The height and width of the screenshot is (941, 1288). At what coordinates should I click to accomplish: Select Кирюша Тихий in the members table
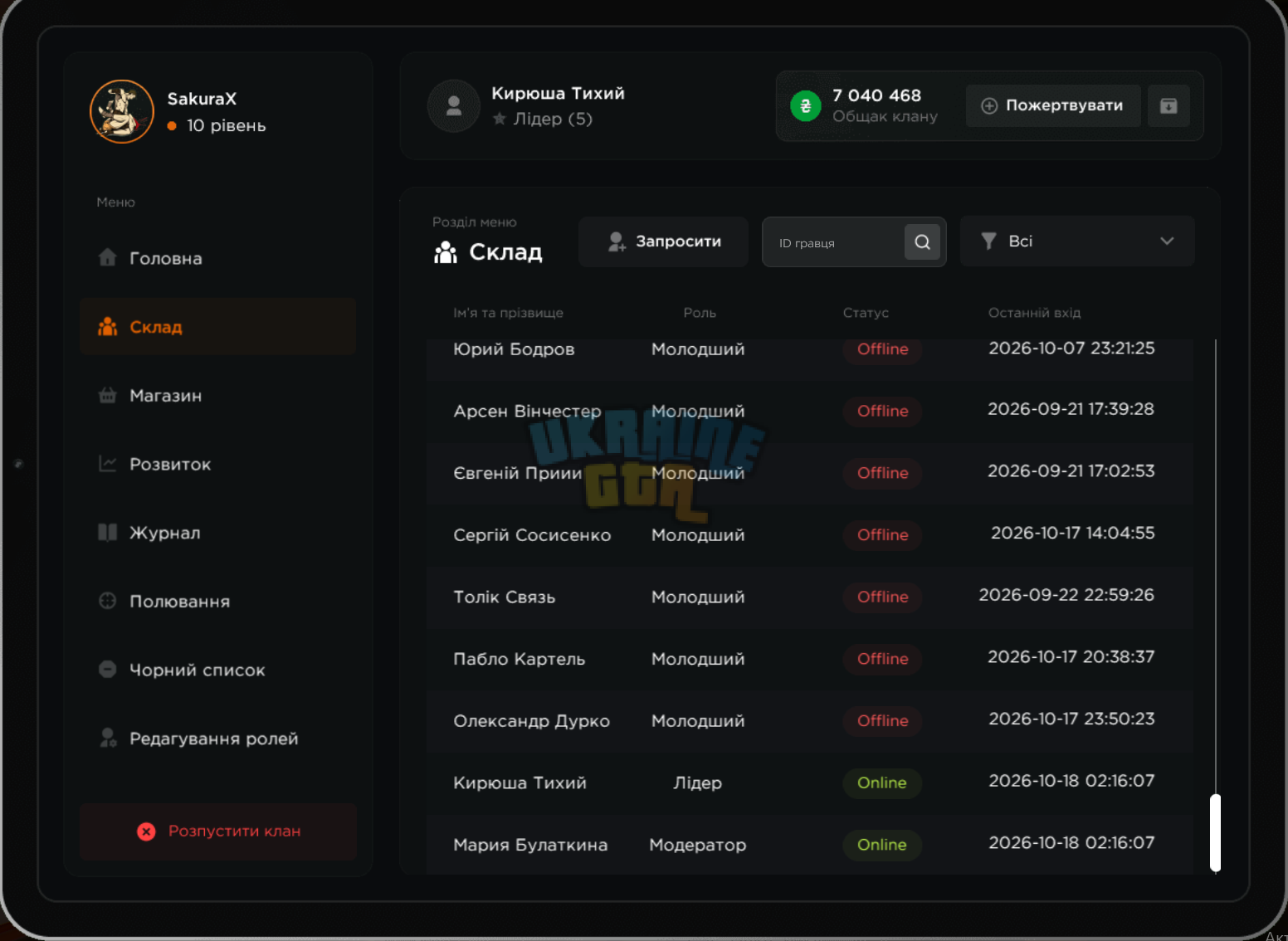click(x=520, y=783)
